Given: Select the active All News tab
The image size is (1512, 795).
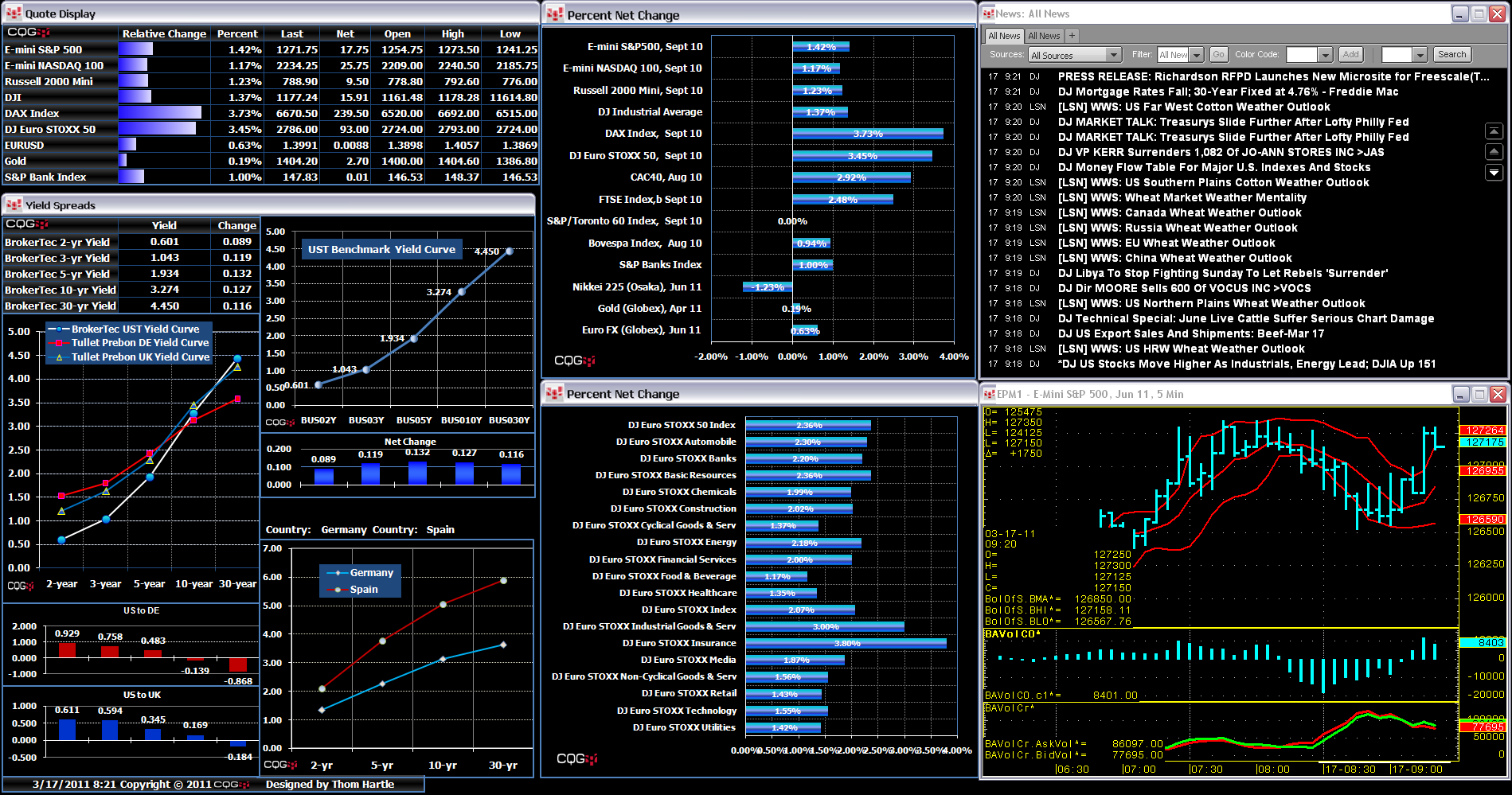Looking at the screenshot, I should click(1004, 36).
